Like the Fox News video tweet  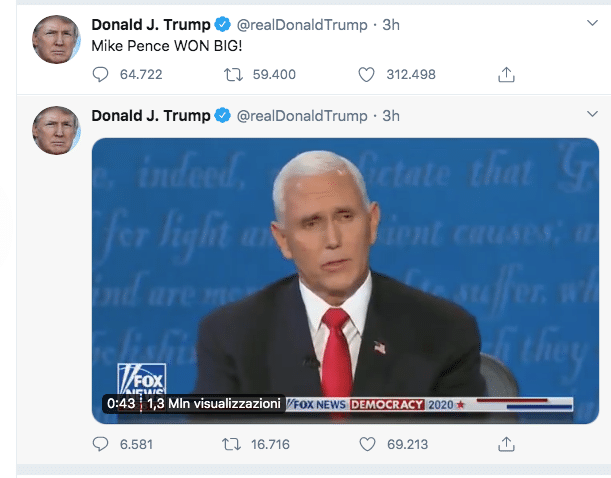click(x=366, y=444)
